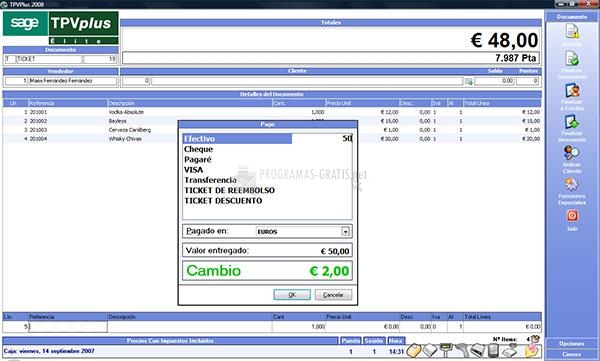This screenshot has height=361, width=600.
Task: Select Cheque payment method
Action: coord(198,149)
